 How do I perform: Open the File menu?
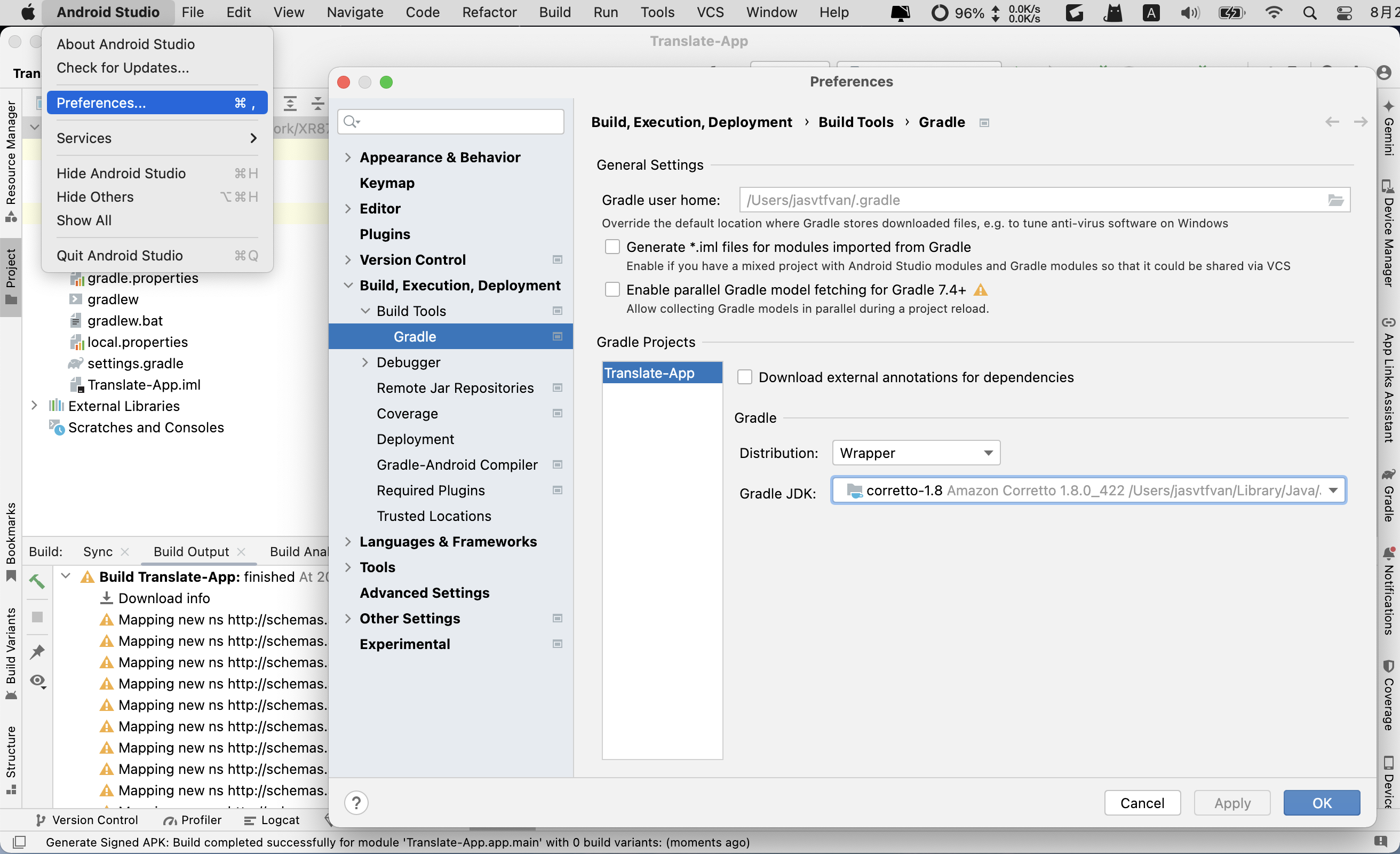[192, 12]
